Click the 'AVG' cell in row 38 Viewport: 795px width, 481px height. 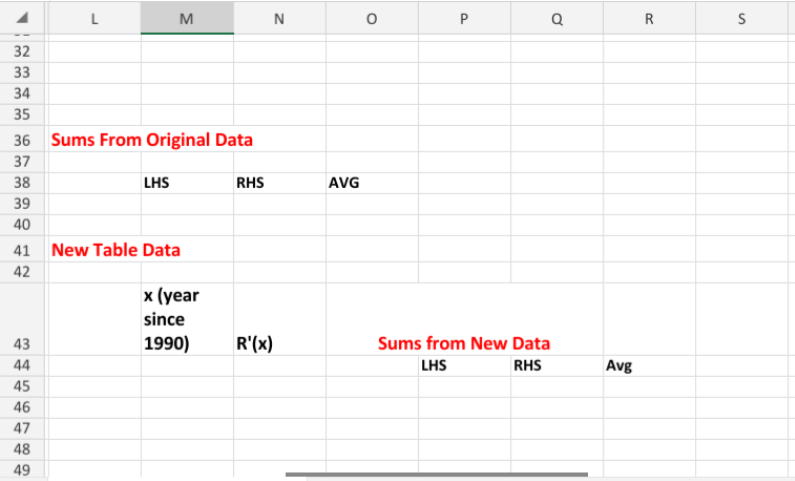coord(372,183)
